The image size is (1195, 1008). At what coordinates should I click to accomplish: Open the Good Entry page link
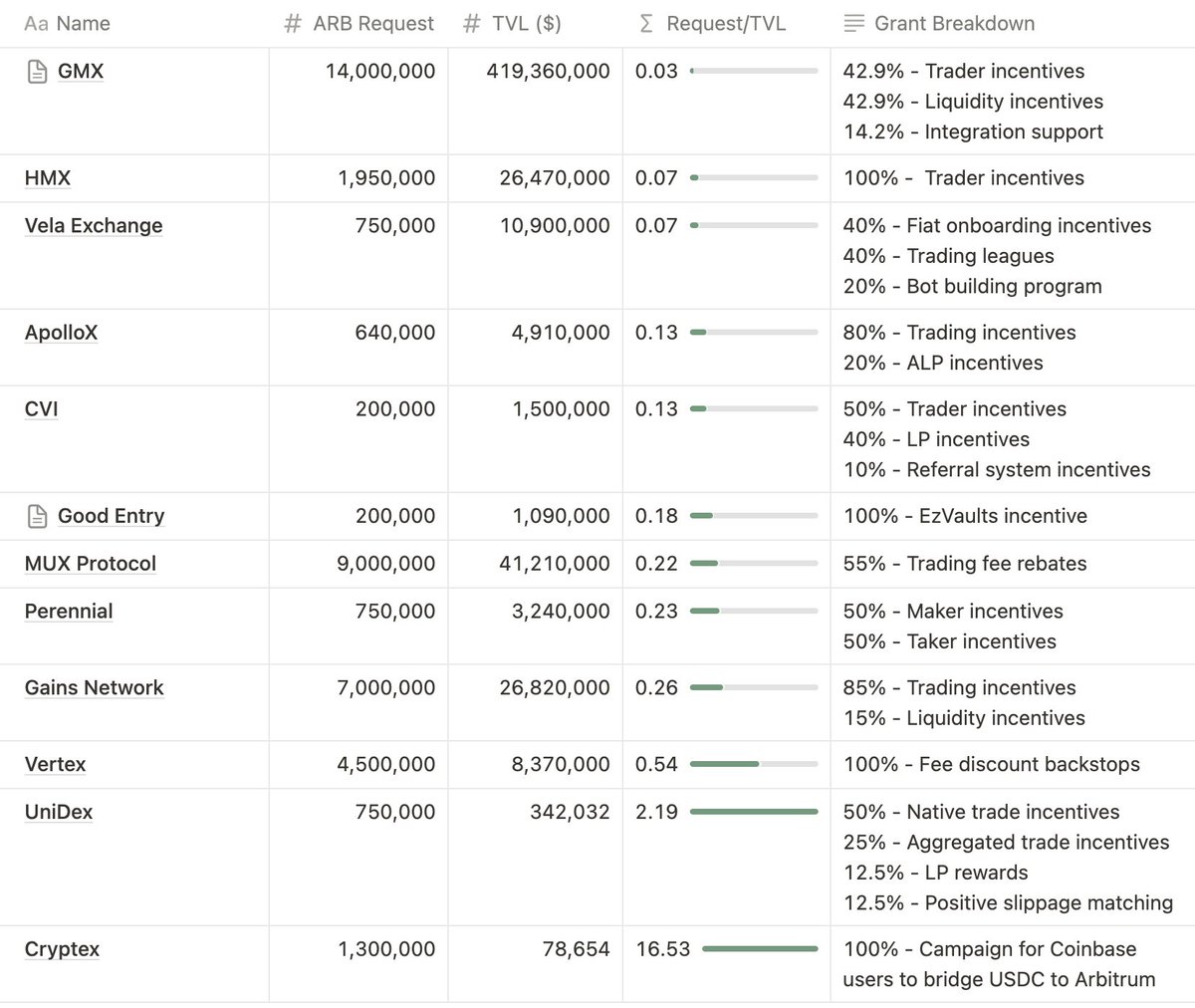click(112, 516)
